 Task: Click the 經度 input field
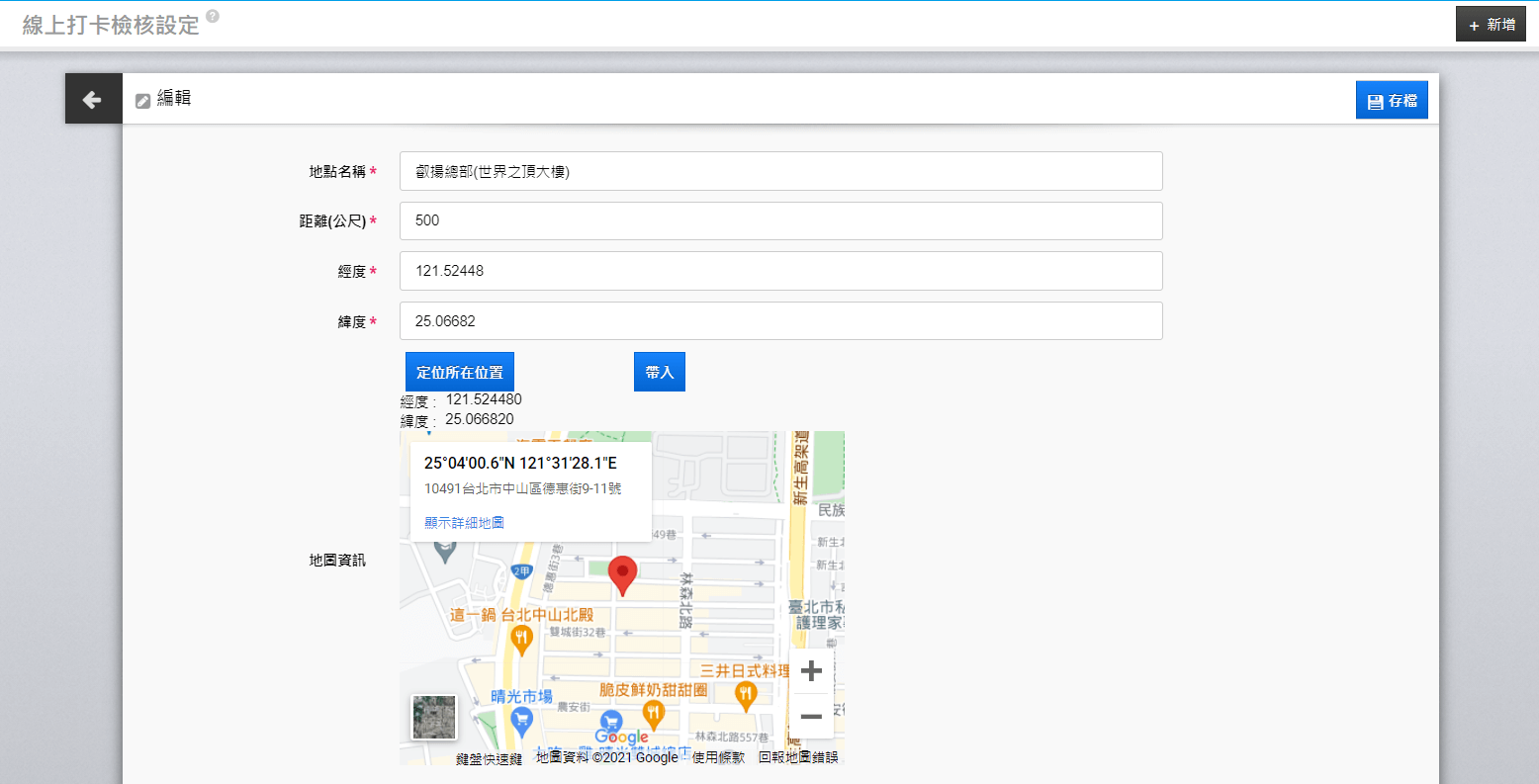[780, 271]
